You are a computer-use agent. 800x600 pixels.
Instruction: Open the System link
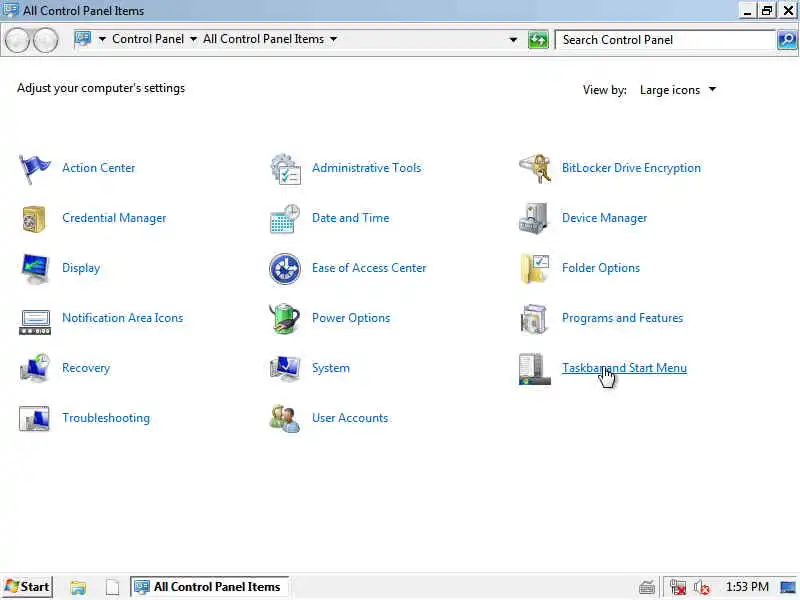[x=331, y=368]
